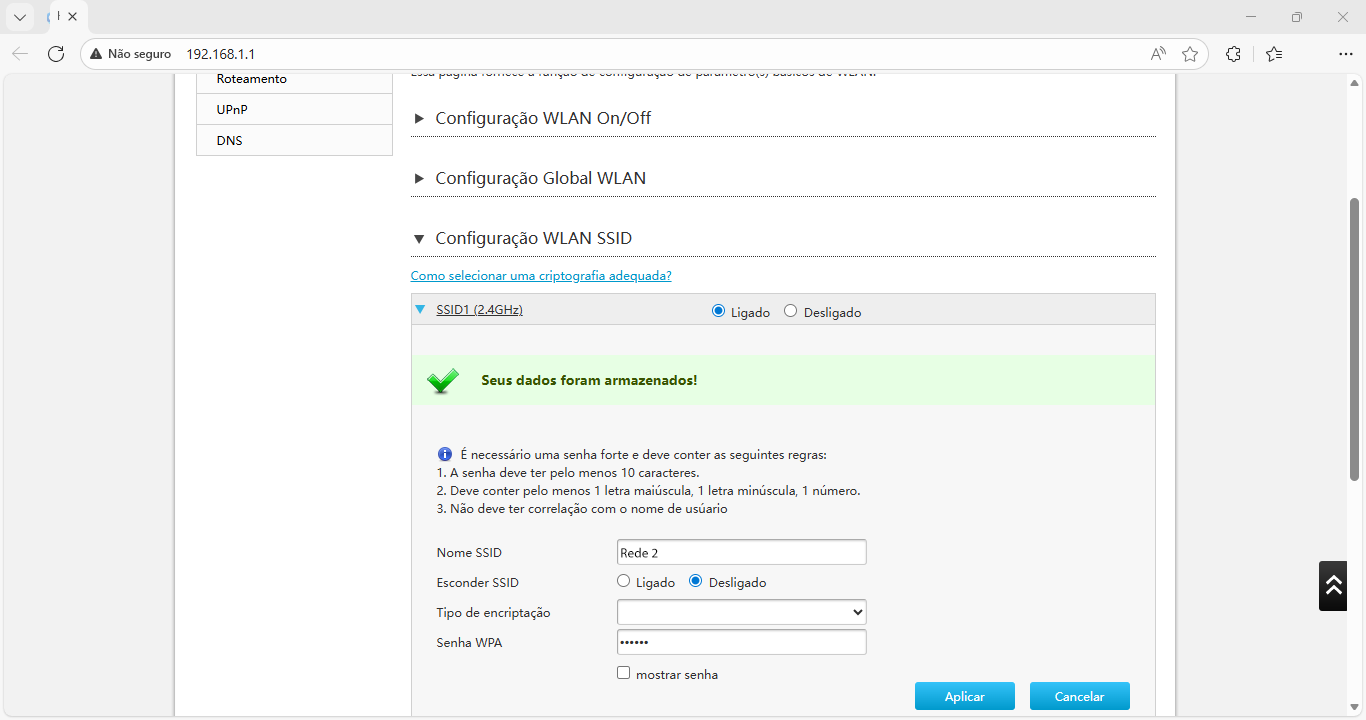This screenshot has width=1366, height=720.
Task: Open 'Como selecionar uma criptografia adequada?' link
Action: tap(541, 275)
